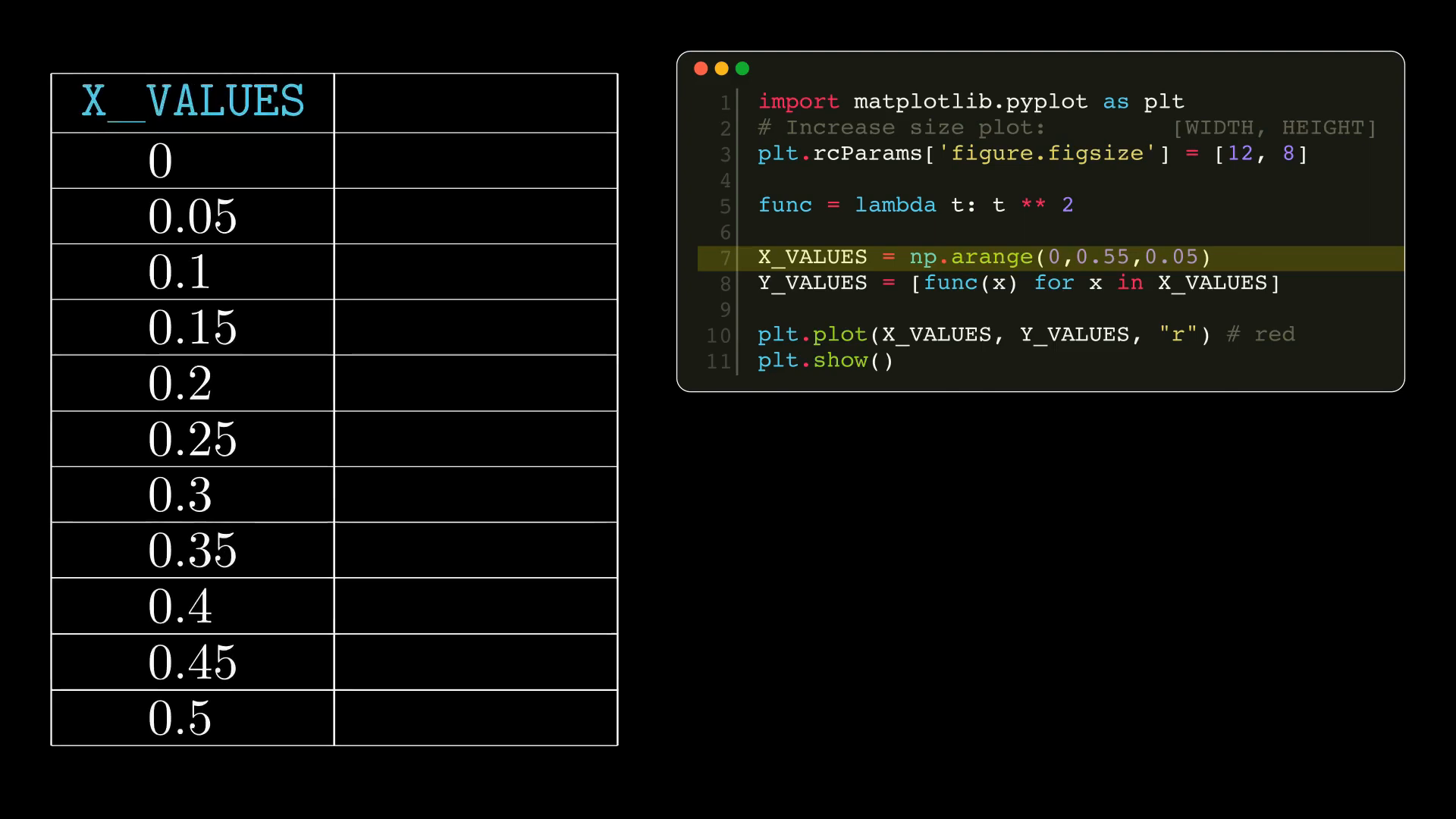Click the plt.plot call on line 10

coord(910,334)
